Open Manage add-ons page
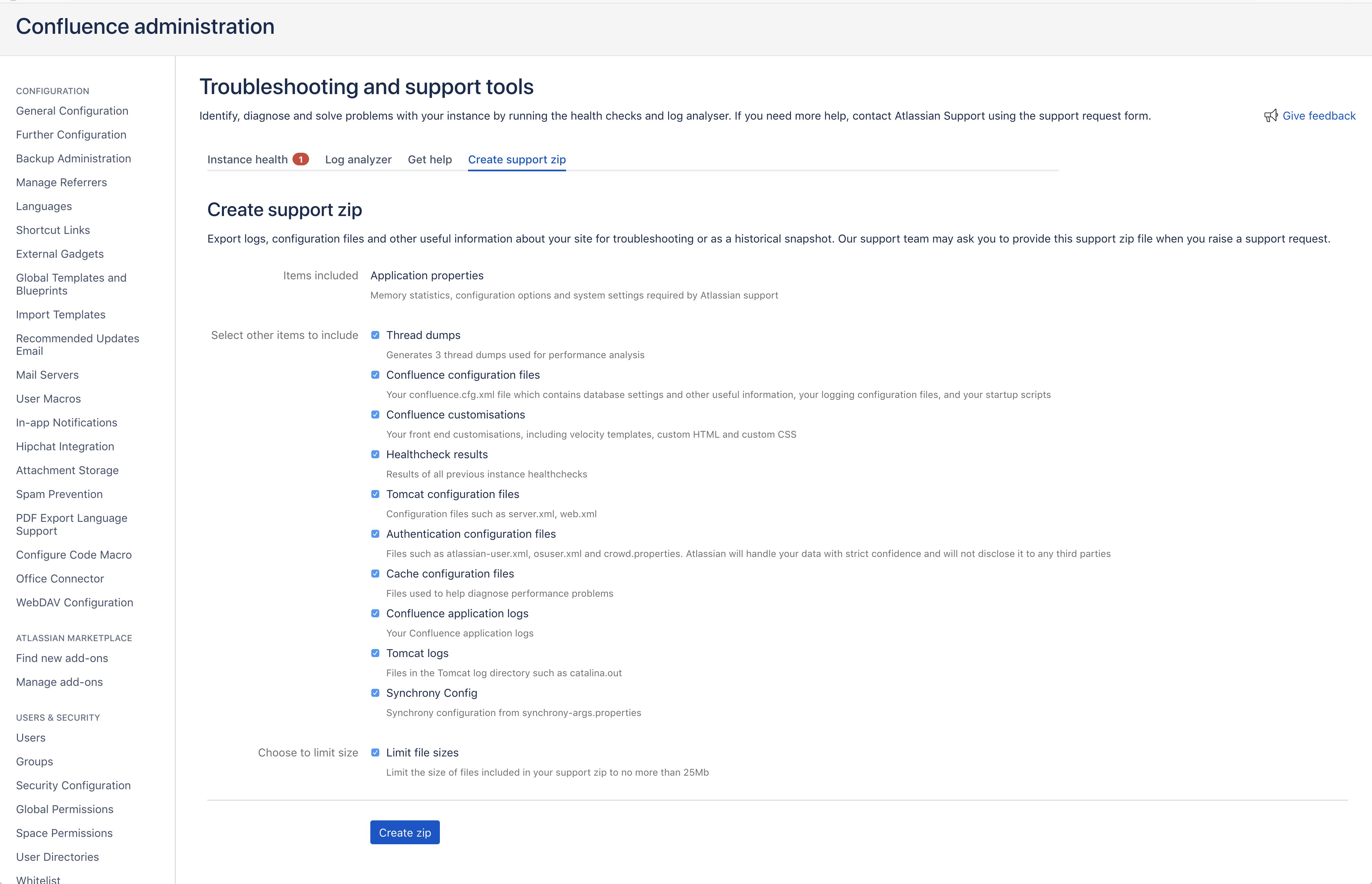1372x884 pixels. click(60, 682)
